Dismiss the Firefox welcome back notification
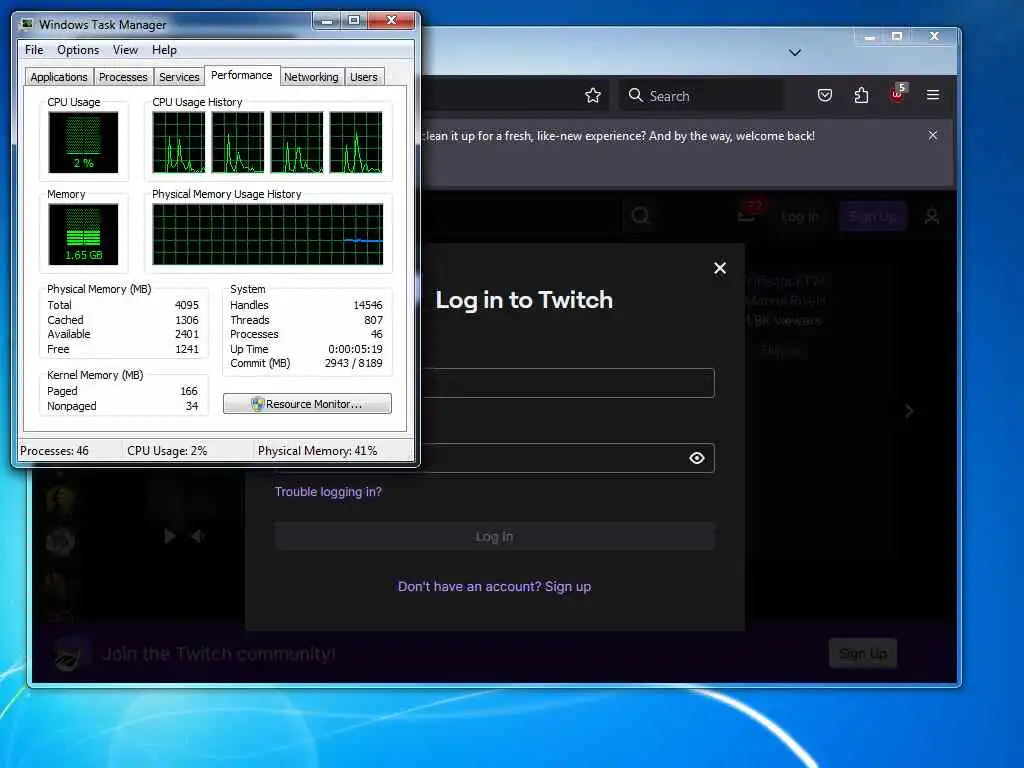The image size is (1024, 768). point(933,135)
